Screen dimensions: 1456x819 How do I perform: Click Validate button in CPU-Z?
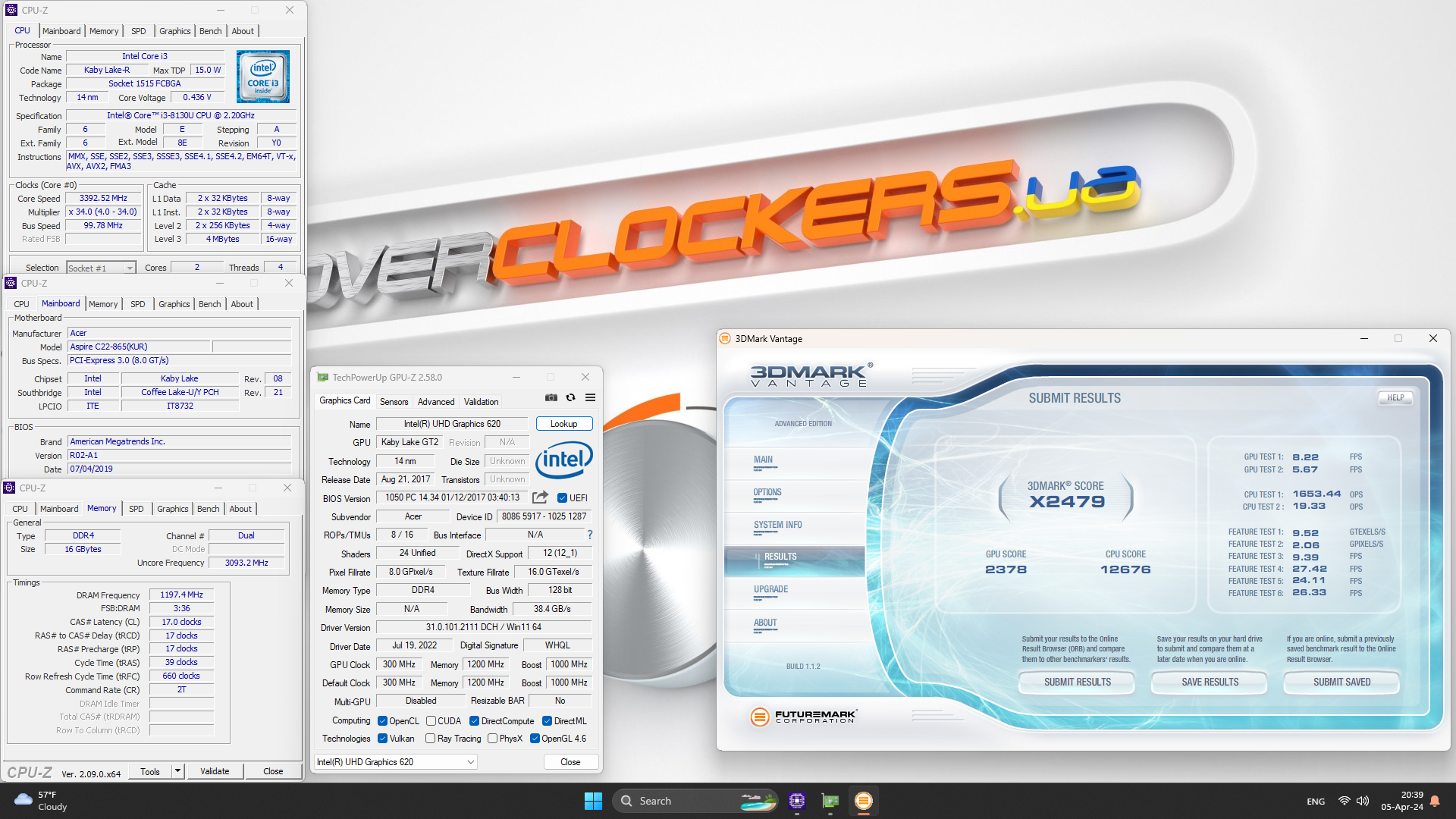pyautogui.click(x=215, y=771)
